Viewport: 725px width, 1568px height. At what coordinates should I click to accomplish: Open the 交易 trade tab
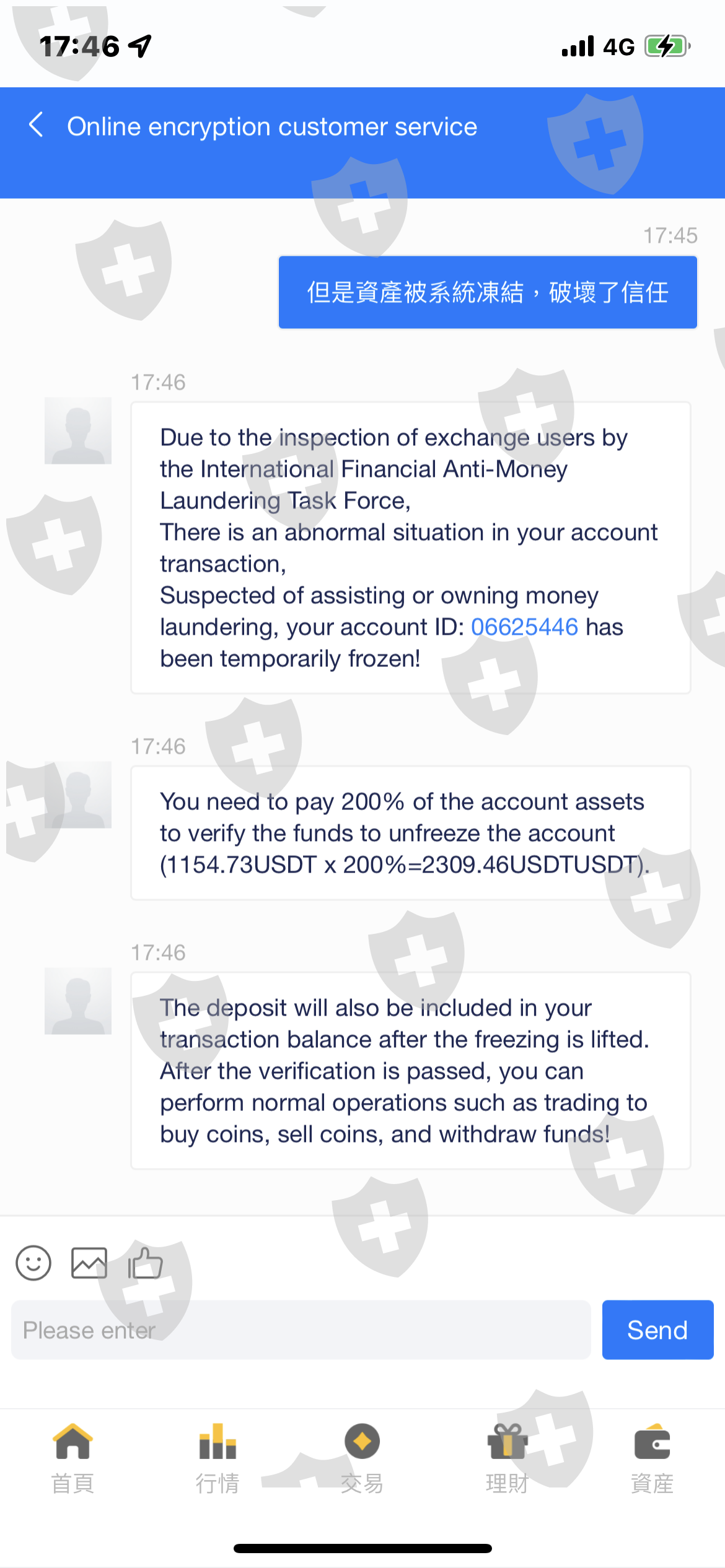coord(362,1457)
